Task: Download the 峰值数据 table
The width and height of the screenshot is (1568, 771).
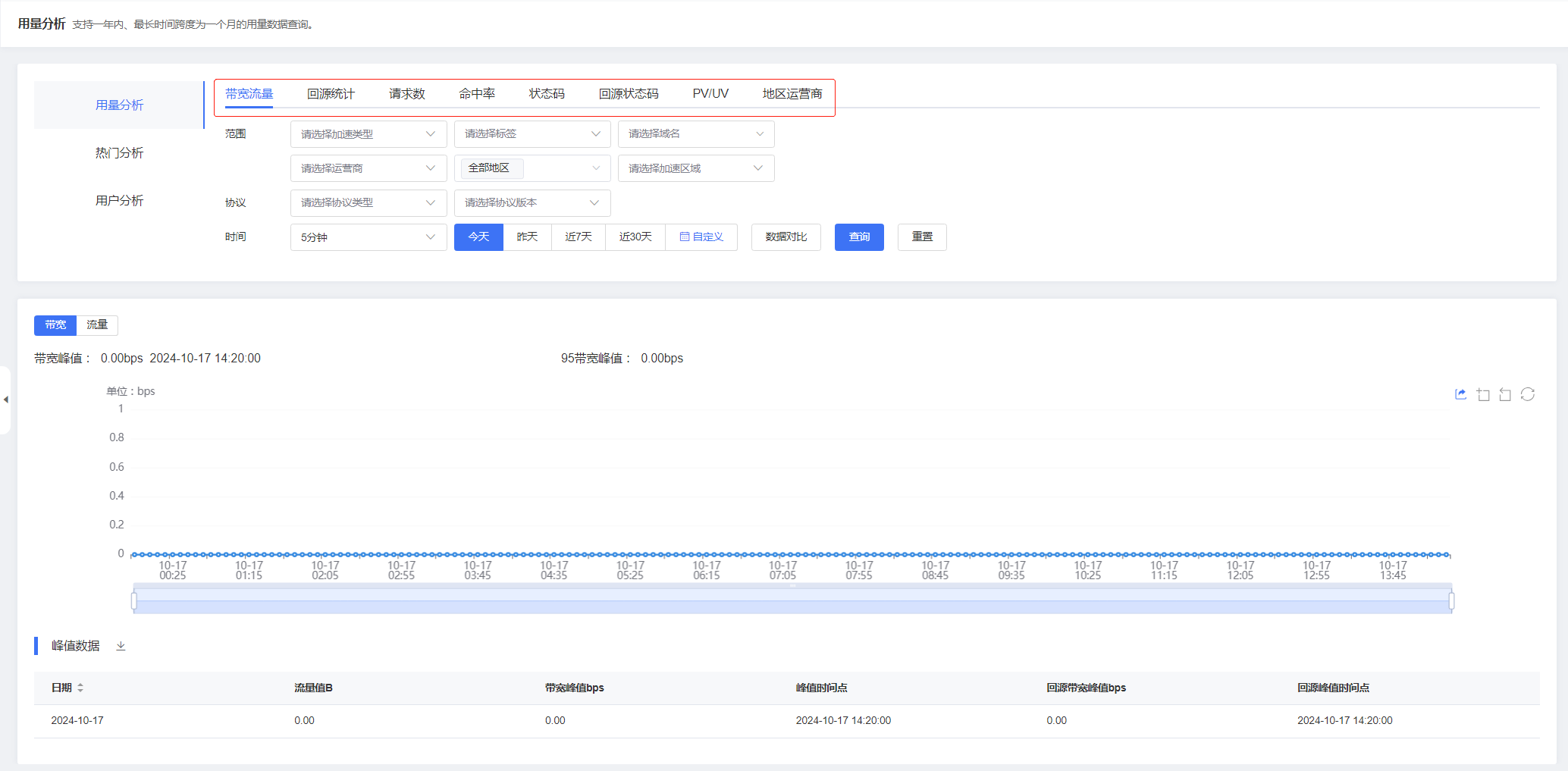Action: tap(121, 646)
